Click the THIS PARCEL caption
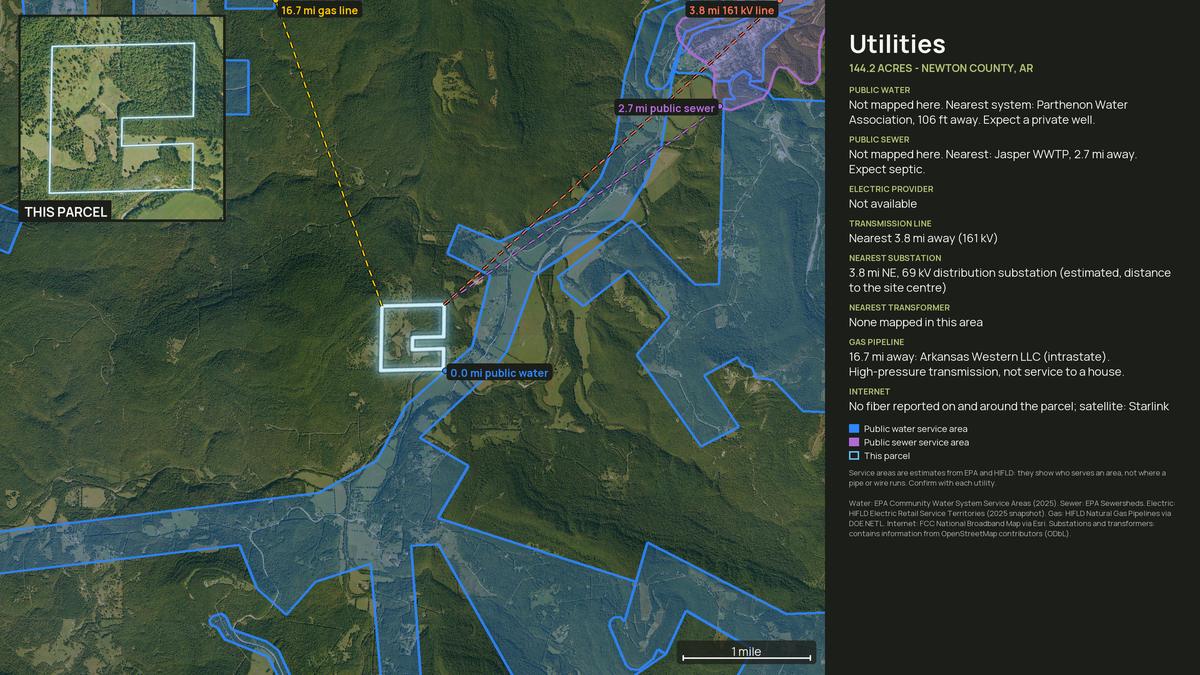Viewport: 1200px width, 675px height. click(66, 212)
